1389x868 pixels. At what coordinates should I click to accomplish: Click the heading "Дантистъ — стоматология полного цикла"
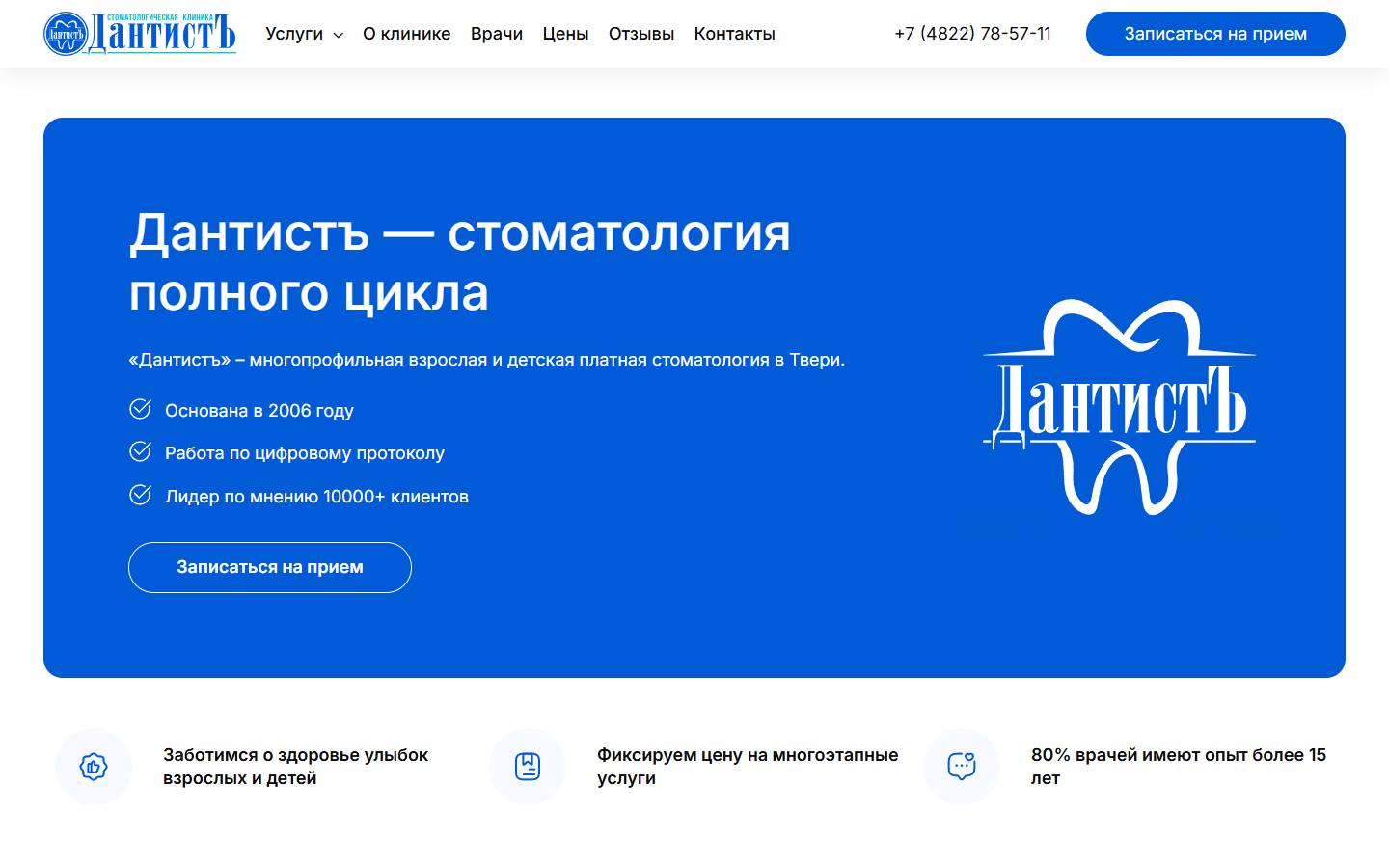point(460,262)
